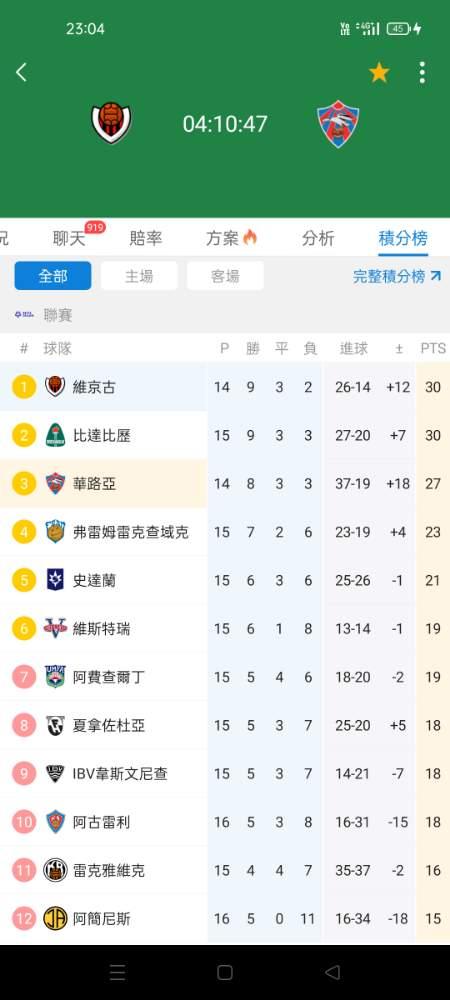This screenshot has width=450, height=1000.
Task: Select the 全部 filter button
Action: click(53, 276)
